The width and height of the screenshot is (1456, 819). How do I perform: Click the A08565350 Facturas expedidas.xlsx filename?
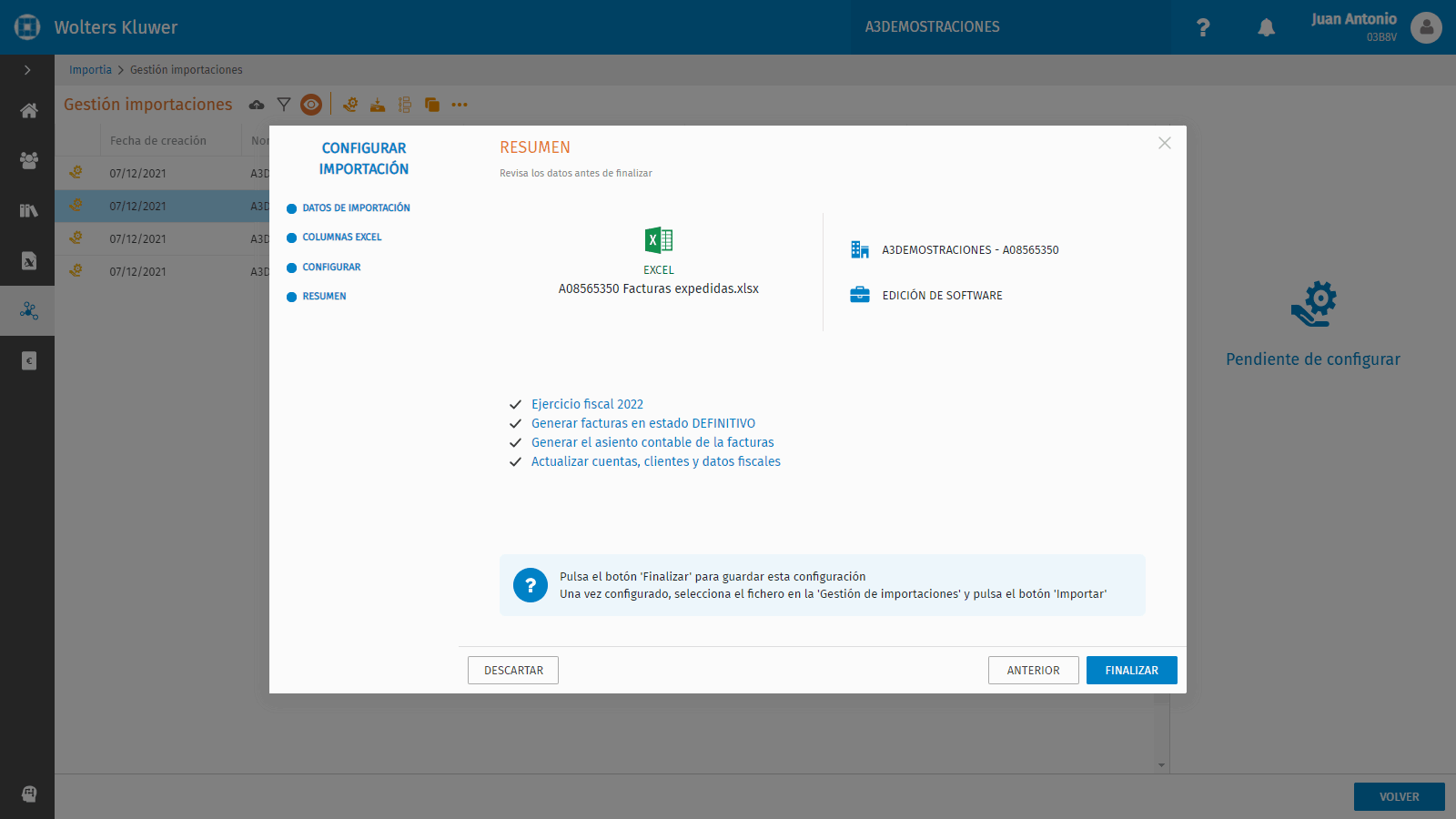tap(659, 288)
